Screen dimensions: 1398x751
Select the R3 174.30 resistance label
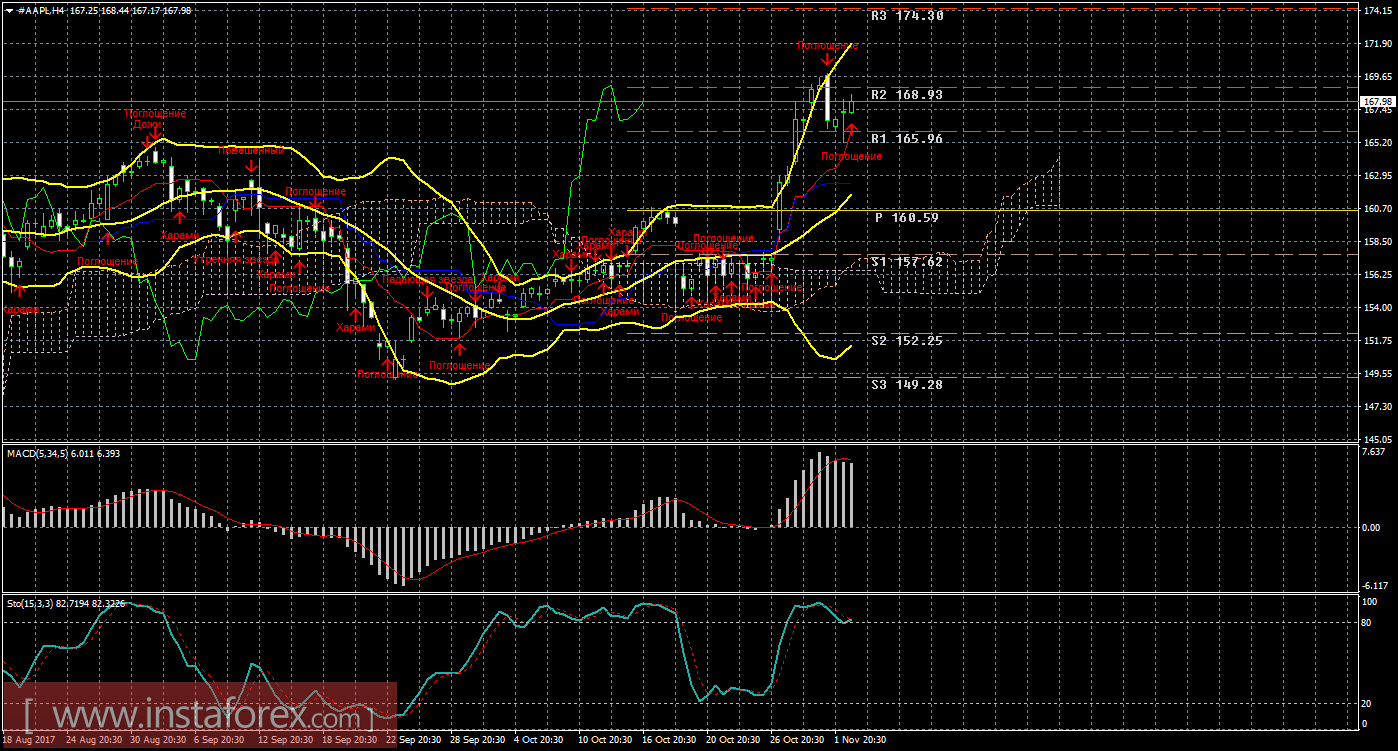[906, 16]
